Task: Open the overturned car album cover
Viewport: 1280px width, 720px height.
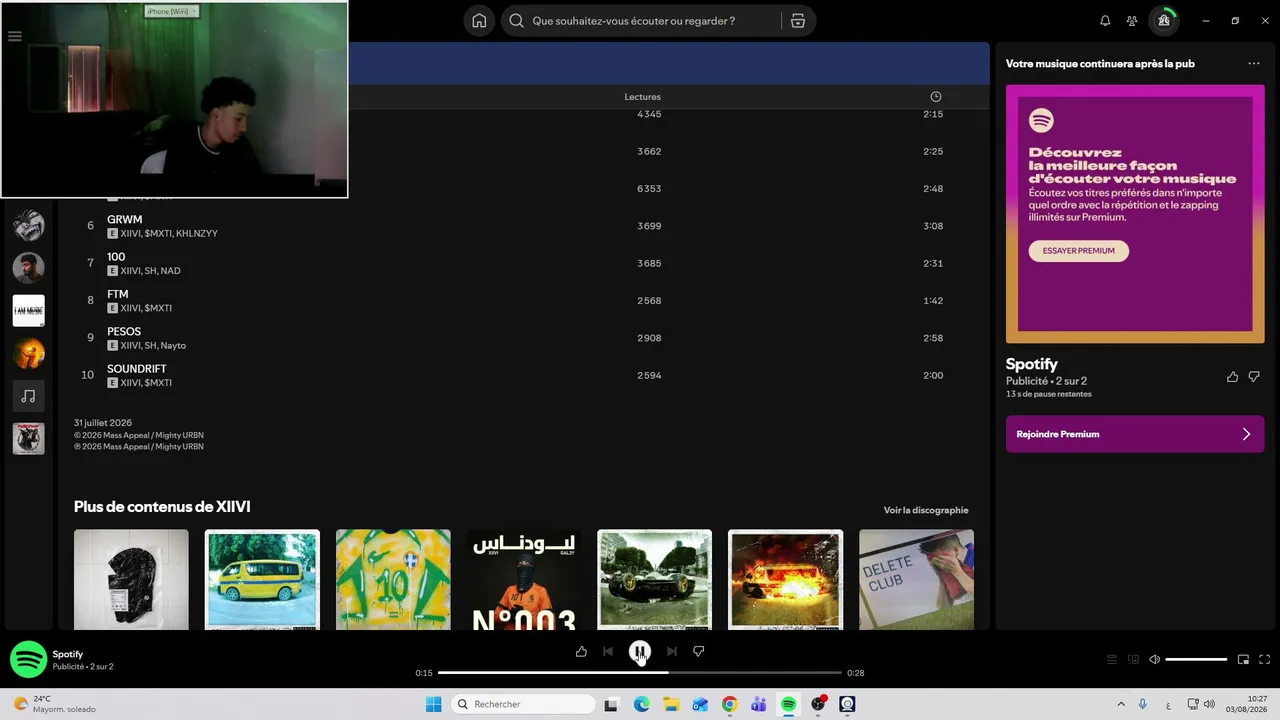Action: click(655, 580)
